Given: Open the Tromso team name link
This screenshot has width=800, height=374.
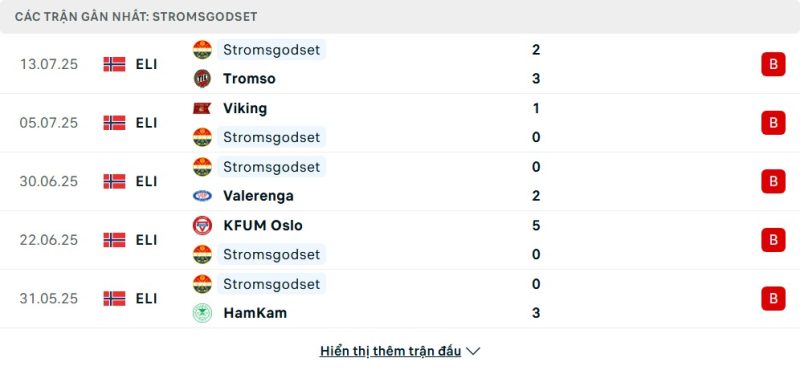Looking at the screenshot, I should [249, 79].
